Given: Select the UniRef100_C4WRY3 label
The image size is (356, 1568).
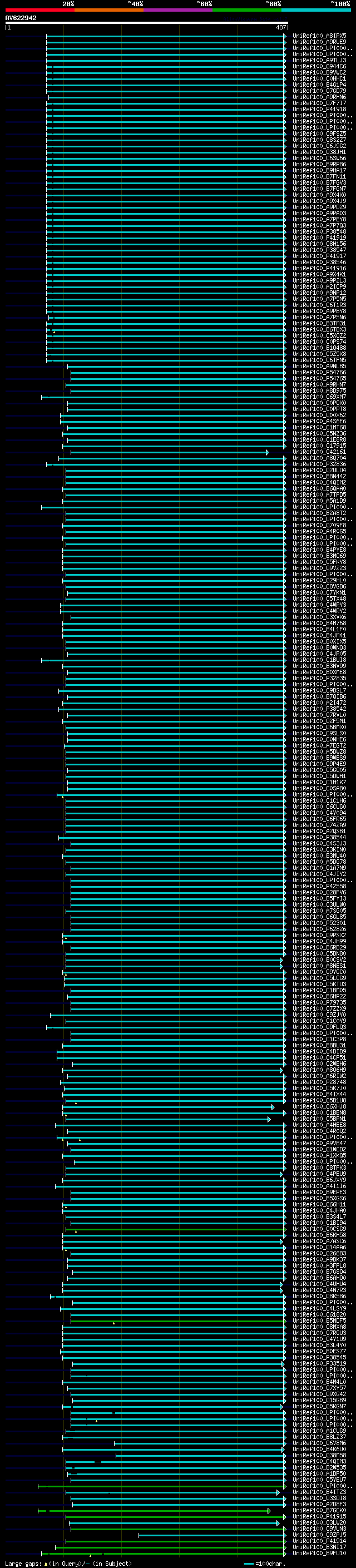Looking at the screenshot, I should point(319,605).
